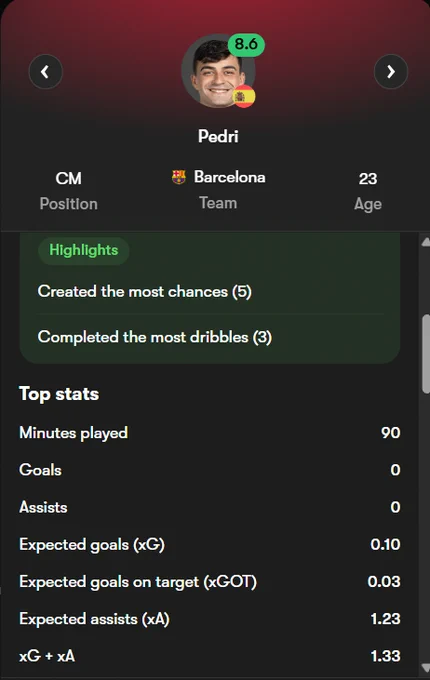
Task: Open the Barcelona team link
Action: coord(229,177)
